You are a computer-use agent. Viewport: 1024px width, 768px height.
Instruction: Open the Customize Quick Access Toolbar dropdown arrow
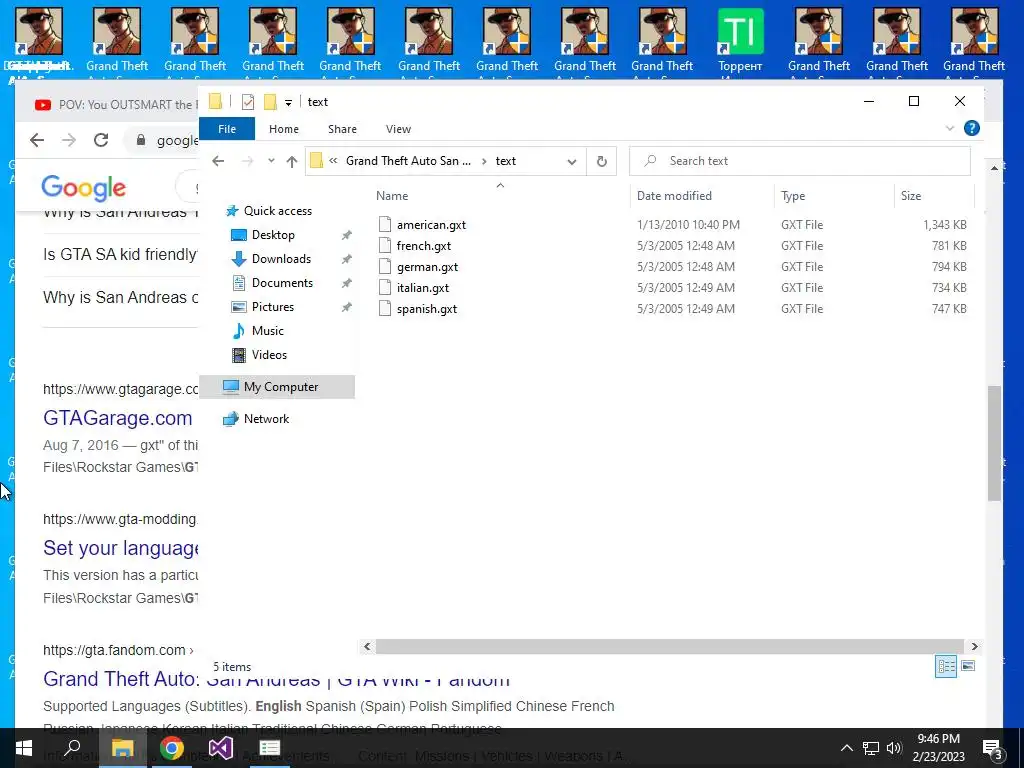point(288,103)
